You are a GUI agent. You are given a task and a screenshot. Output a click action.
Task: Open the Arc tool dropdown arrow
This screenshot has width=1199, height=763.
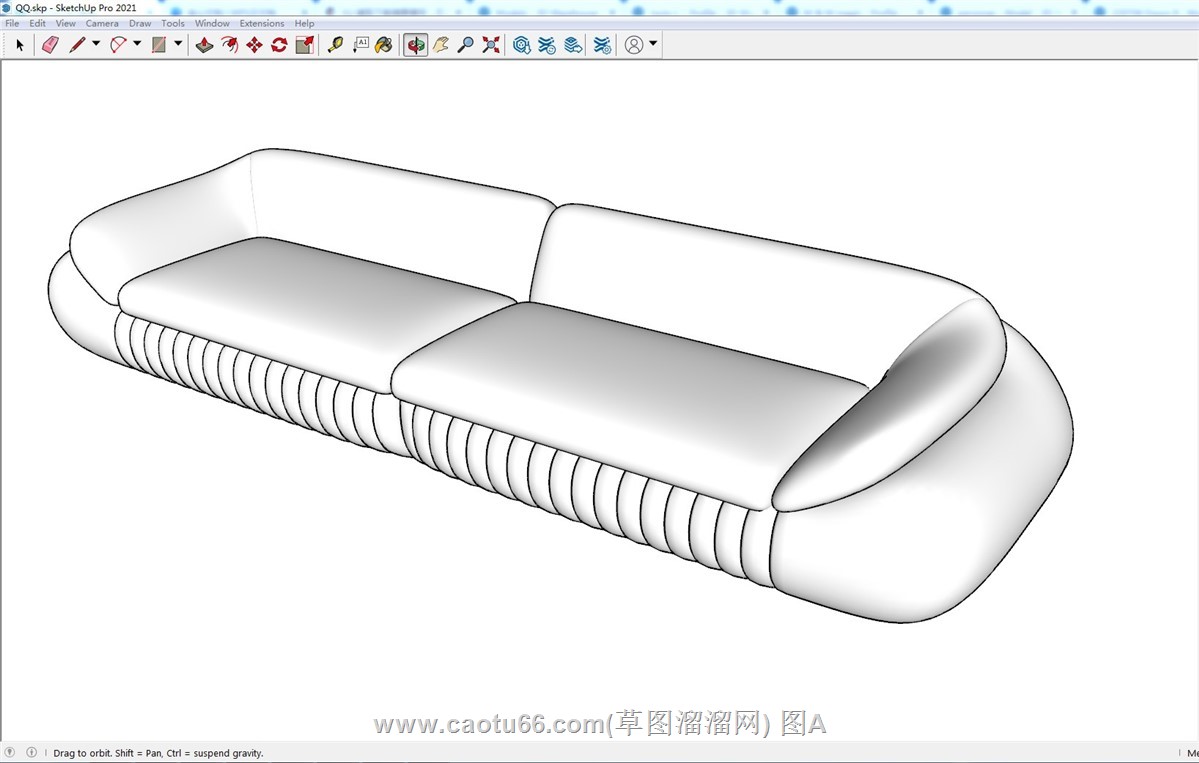coord(137,44)
